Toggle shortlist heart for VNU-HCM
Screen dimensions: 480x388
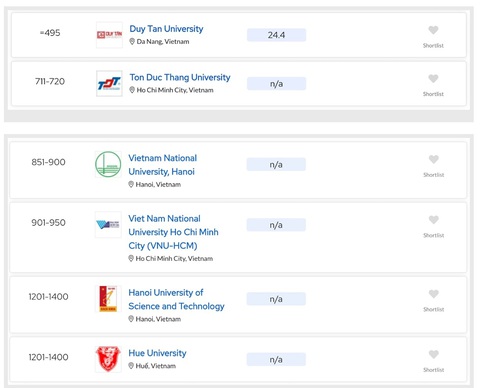pos(433,220)
